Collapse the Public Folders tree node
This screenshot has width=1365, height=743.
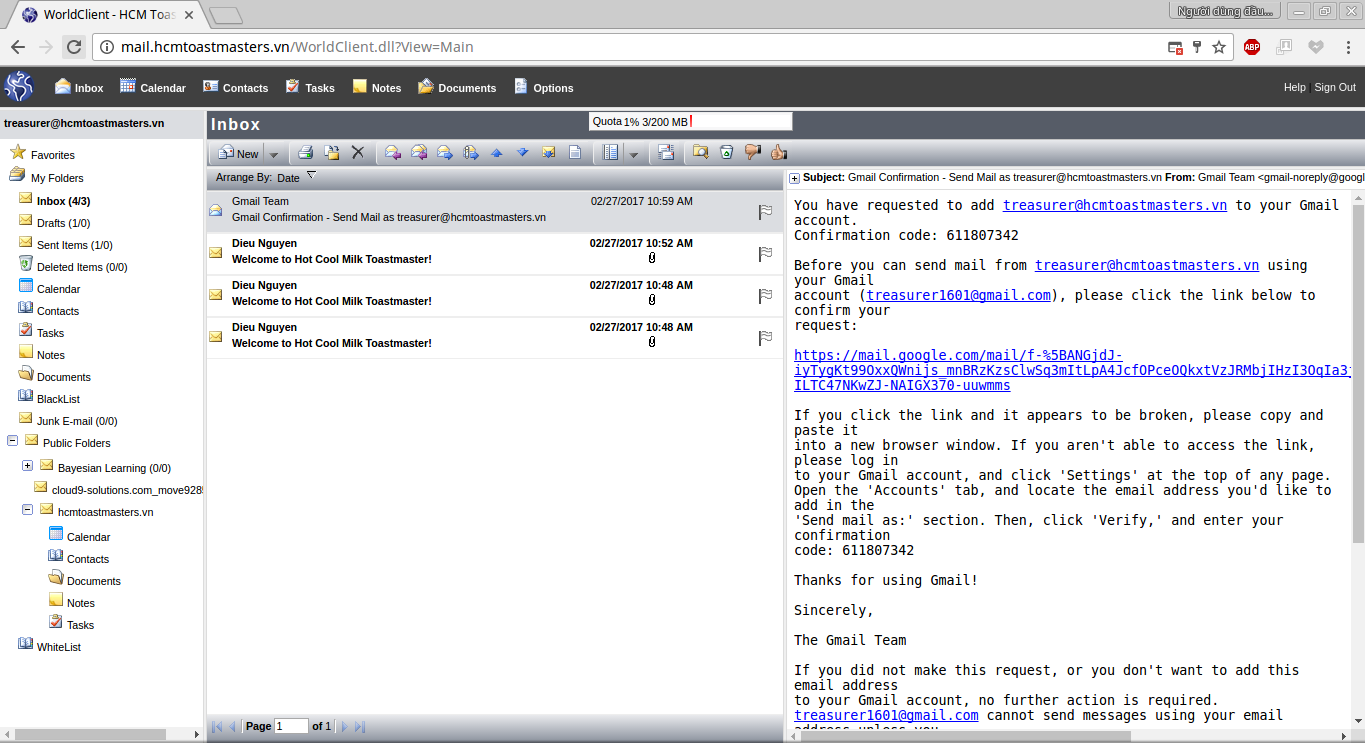point(13,441)
